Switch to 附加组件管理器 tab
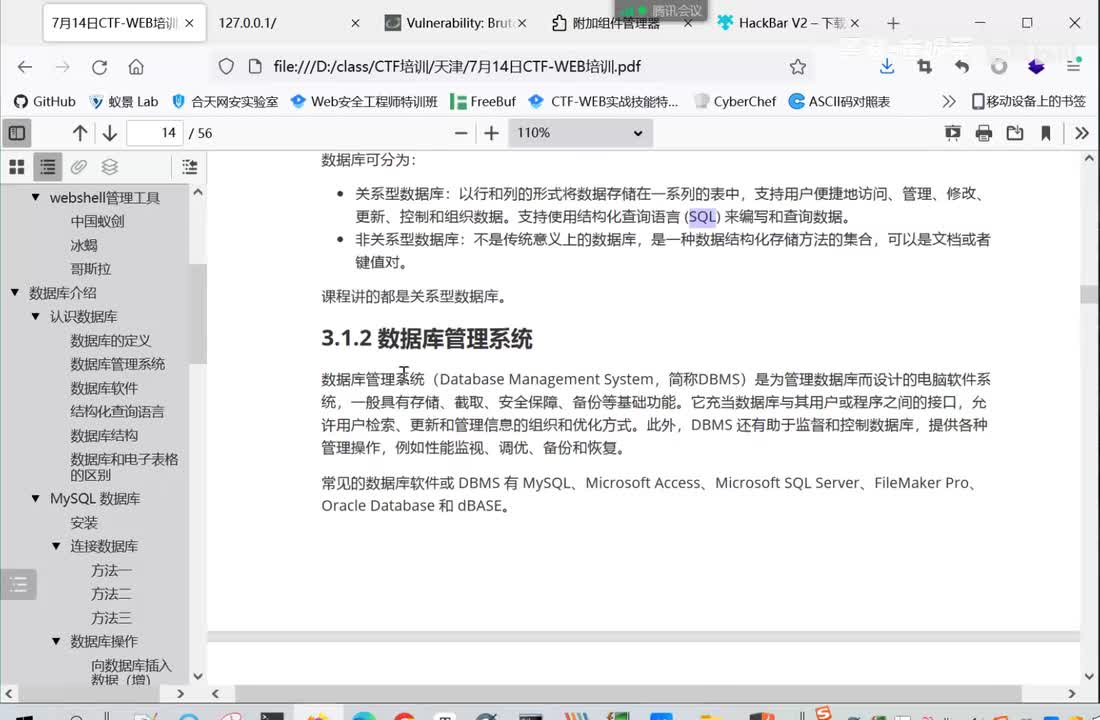Viewport: 1100px width, 720px height. [621, 23]
